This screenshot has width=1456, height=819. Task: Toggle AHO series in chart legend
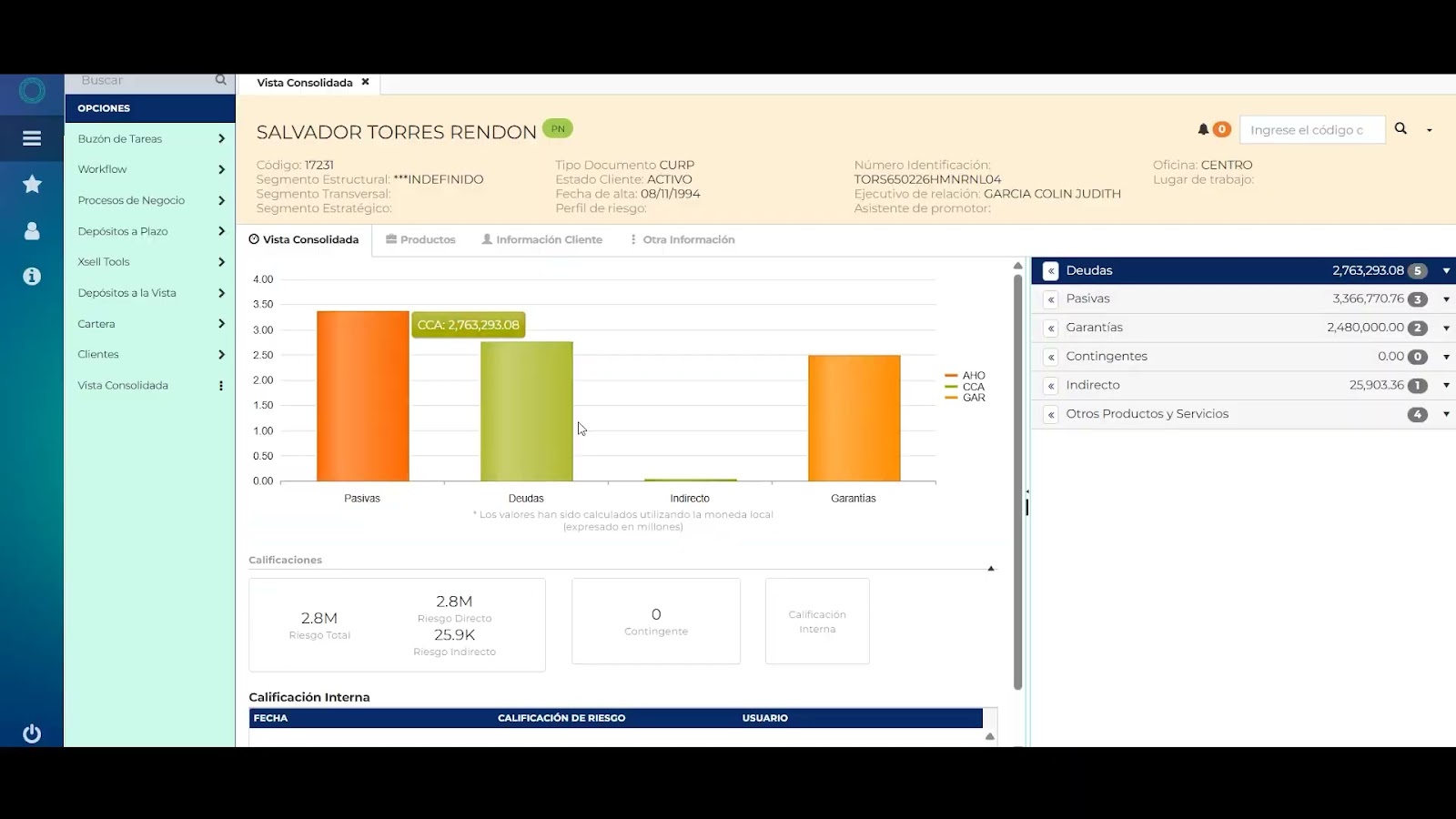point(966,376)
